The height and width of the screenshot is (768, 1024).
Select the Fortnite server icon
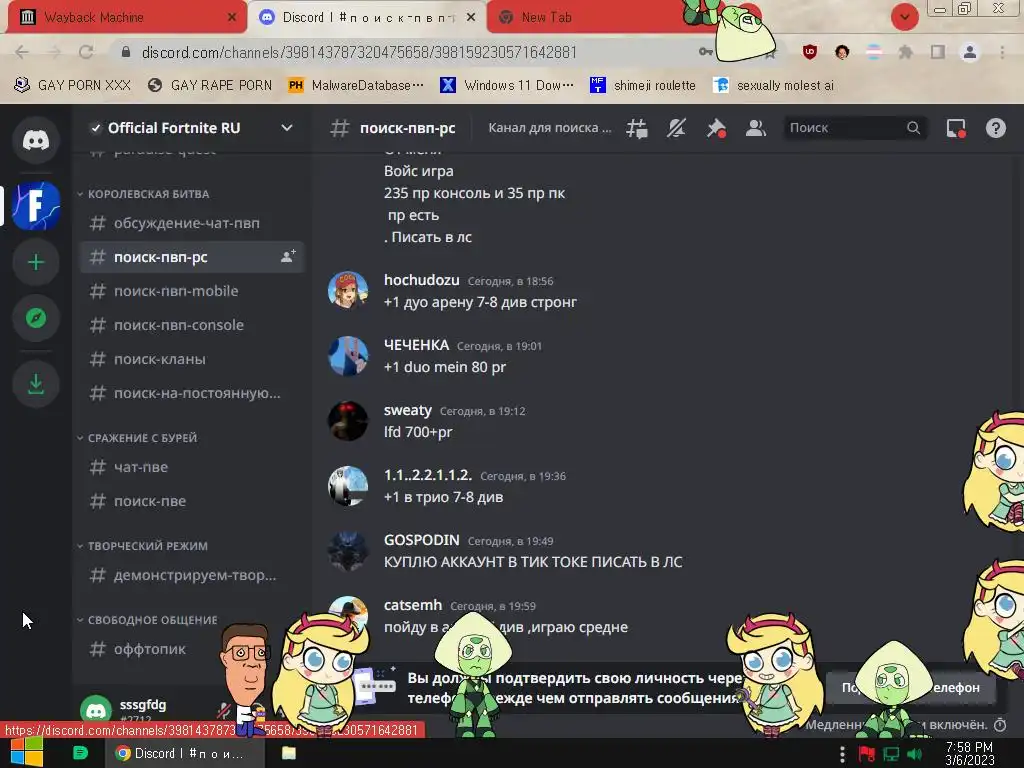(x=36, y=206)
